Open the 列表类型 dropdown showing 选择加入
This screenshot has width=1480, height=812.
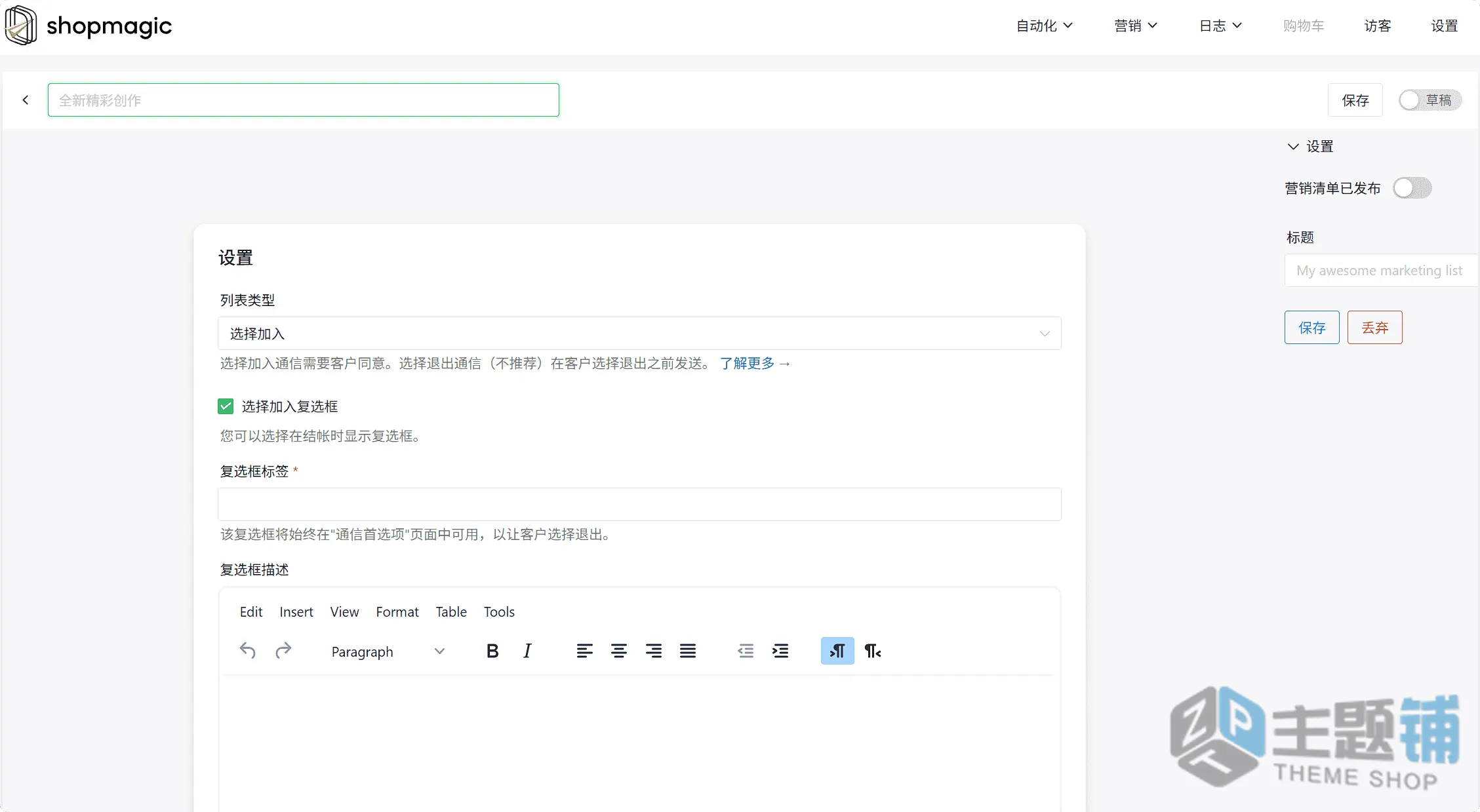coord(639,334)
